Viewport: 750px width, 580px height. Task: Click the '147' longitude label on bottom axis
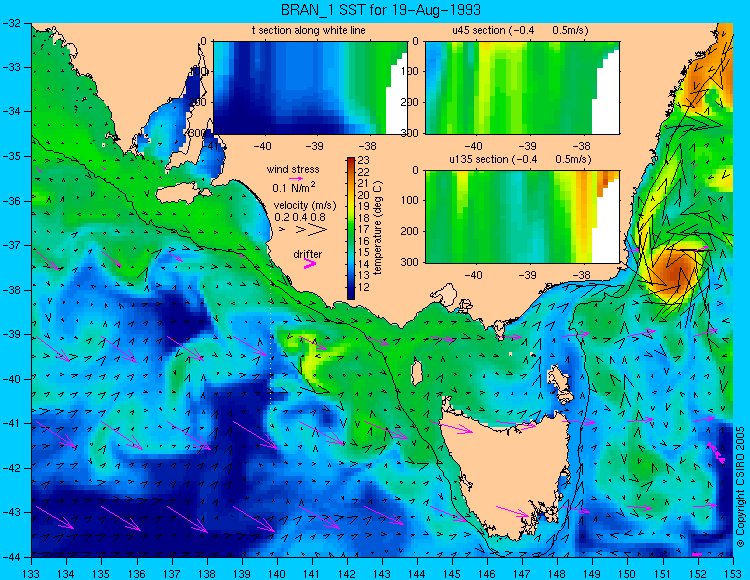522,573
